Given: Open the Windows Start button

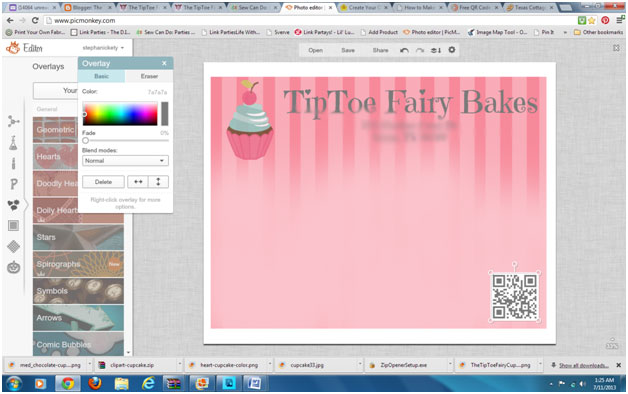Looking at the screenshot, I should click(14, 384).
